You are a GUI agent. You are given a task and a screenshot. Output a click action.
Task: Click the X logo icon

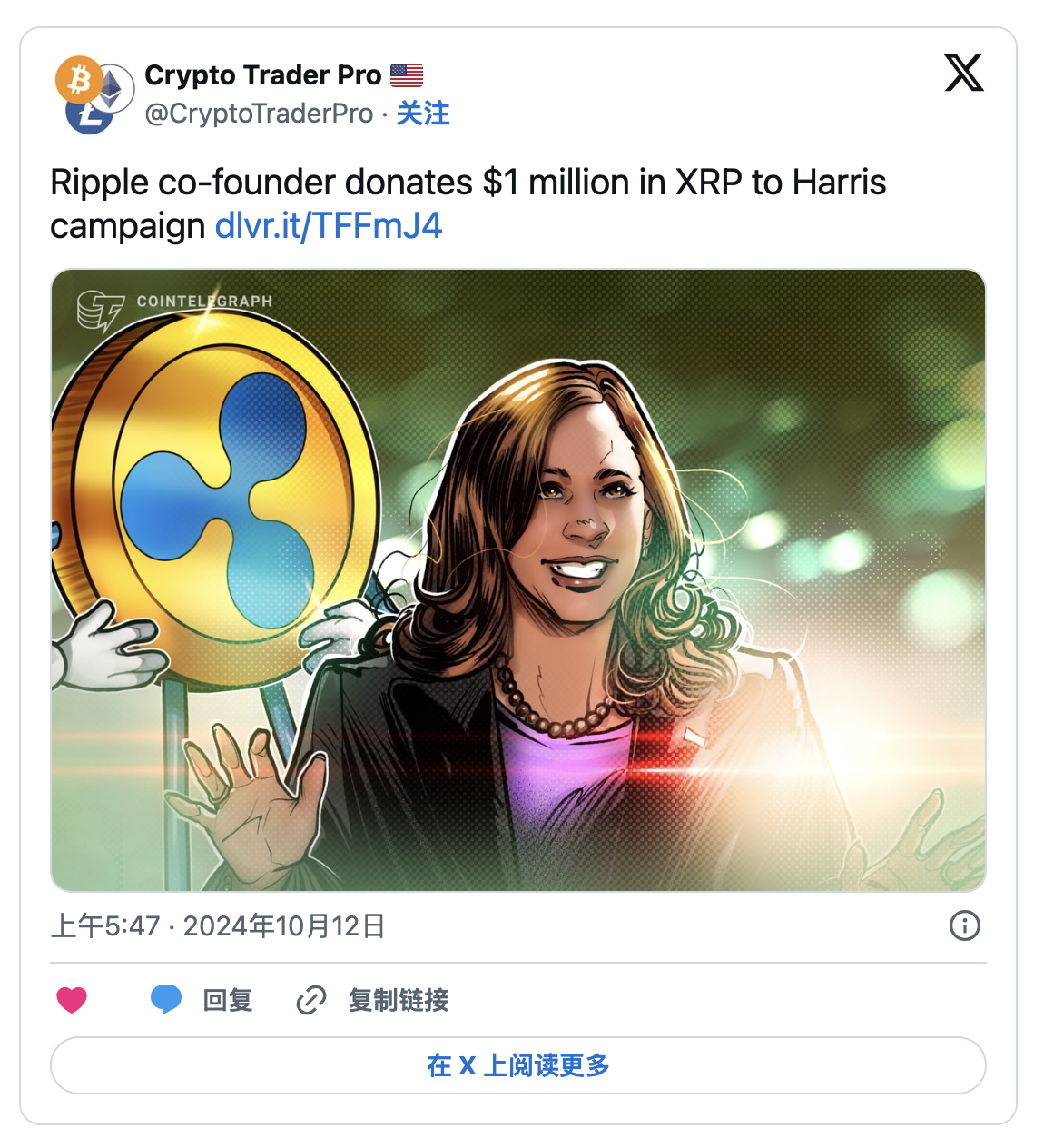tap(964, 73)
